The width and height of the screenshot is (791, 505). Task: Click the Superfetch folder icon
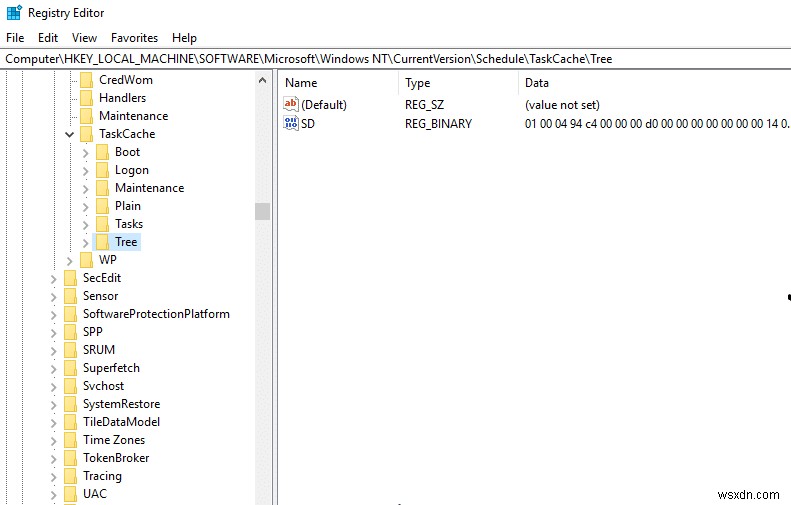[x=71, y=368]
